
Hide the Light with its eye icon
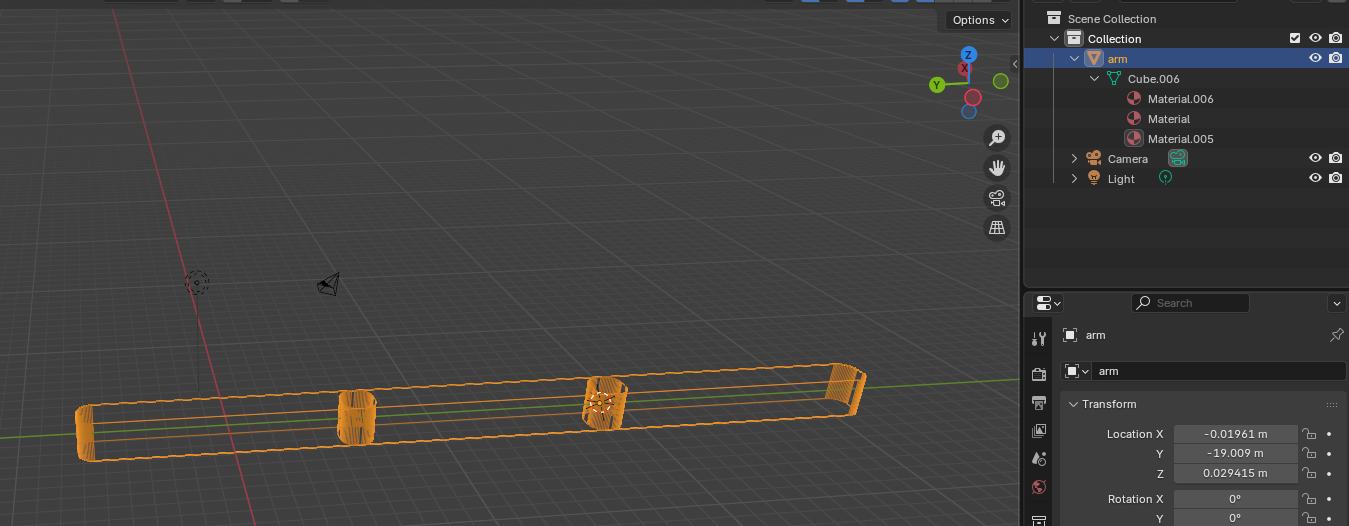(x=1315, y=178)
